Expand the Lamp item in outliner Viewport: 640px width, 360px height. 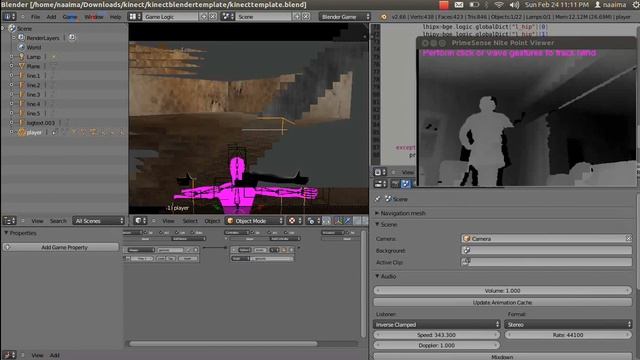(11, 56)
